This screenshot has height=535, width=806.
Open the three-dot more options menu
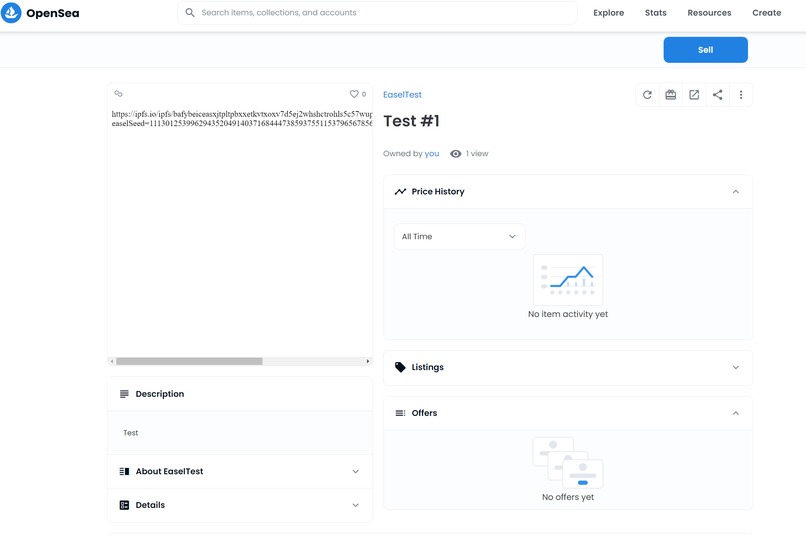(741, 95)
